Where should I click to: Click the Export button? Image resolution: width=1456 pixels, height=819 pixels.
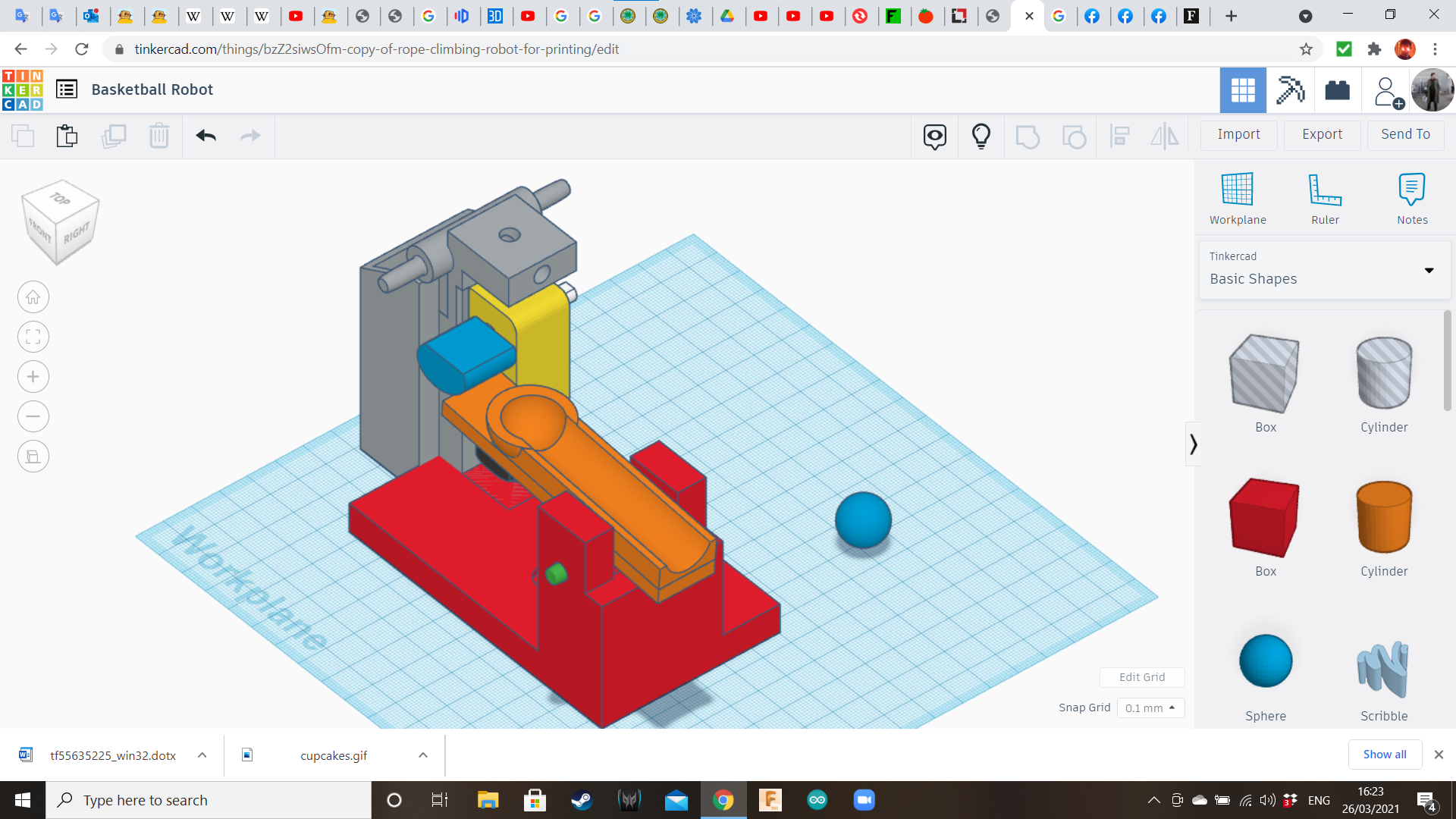pos(1322,134)
